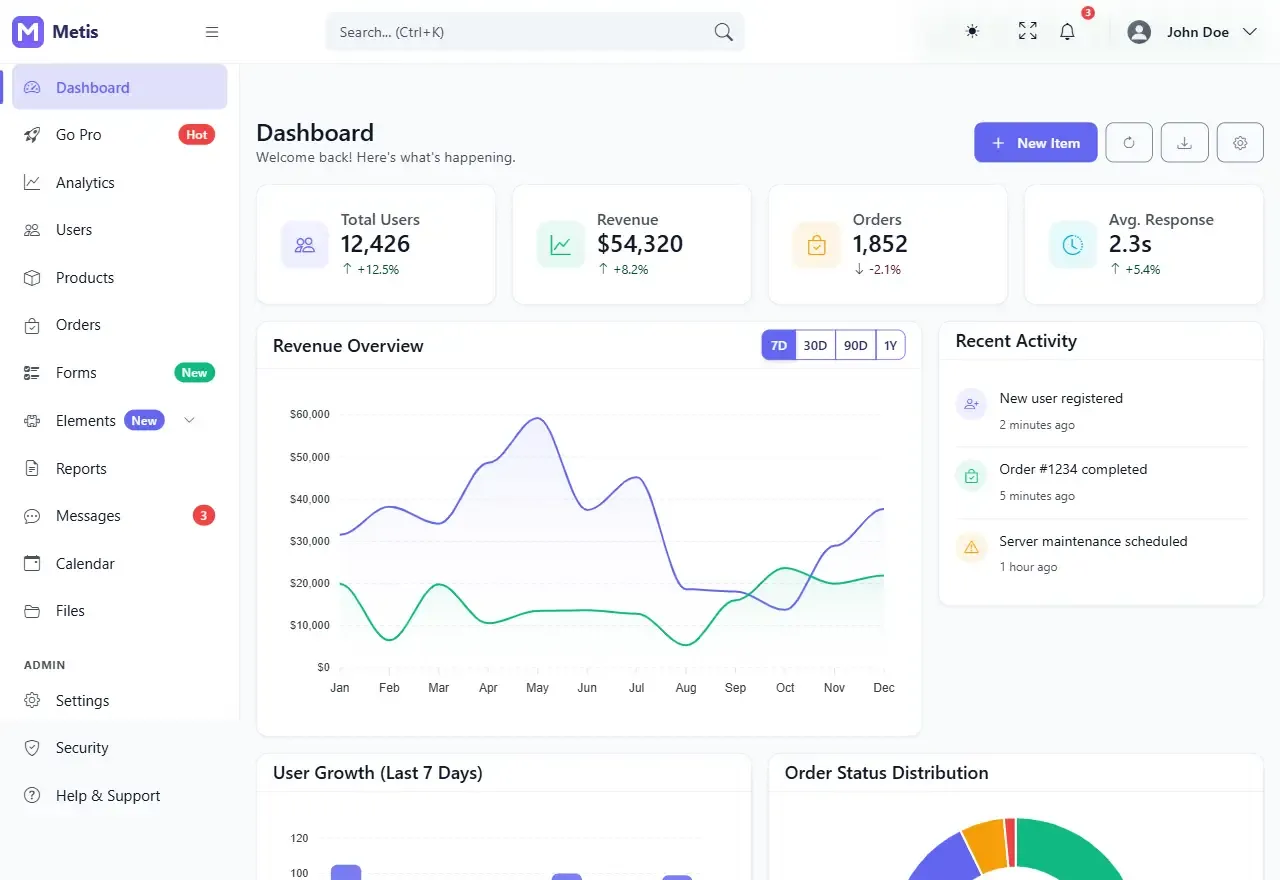Screen dimensions: 1280x880
Task: Expand the Elements menu chevron
Action: [x=189, y=421]
